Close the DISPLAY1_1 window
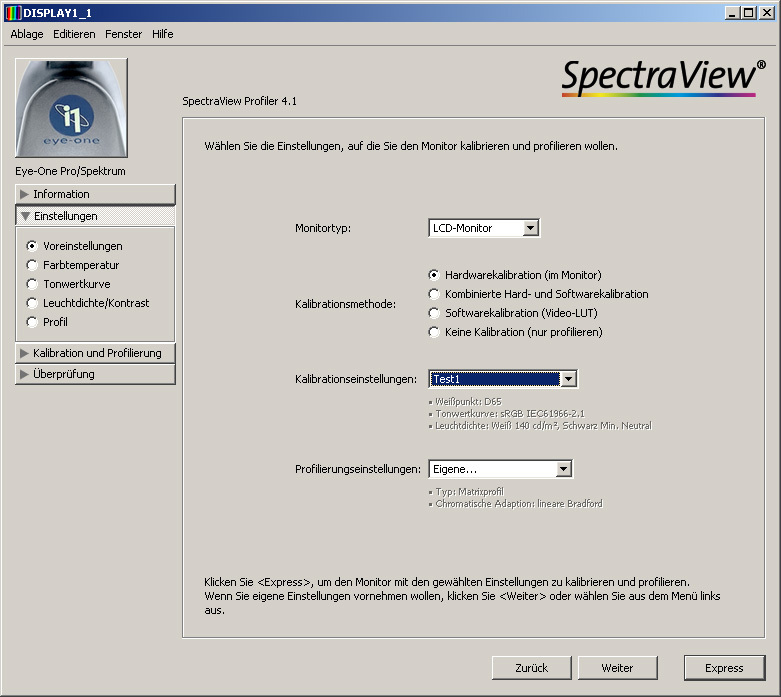 pos(767,13)
